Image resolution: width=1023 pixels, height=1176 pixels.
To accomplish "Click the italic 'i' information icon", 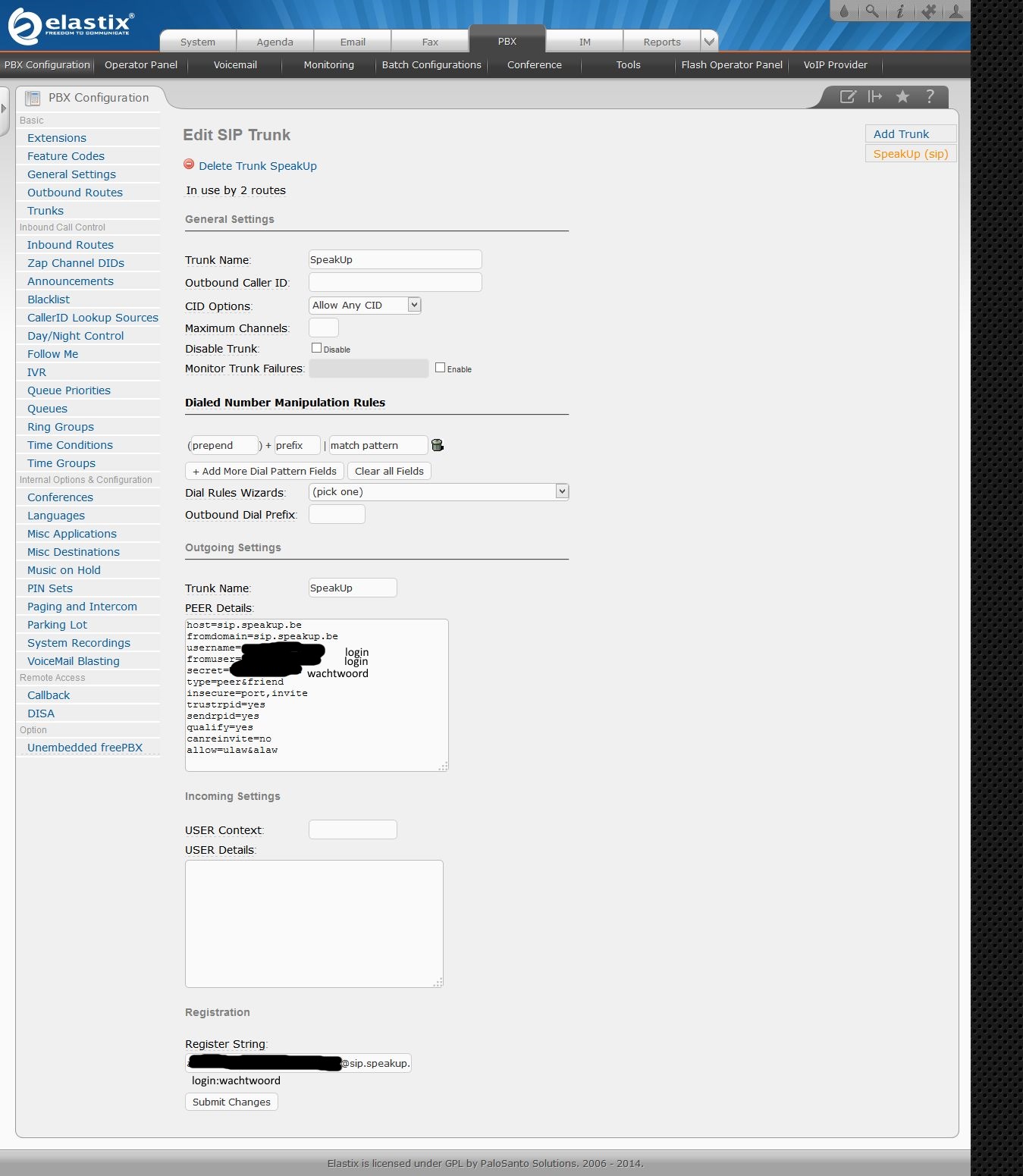I will click(x=900, y=11).
